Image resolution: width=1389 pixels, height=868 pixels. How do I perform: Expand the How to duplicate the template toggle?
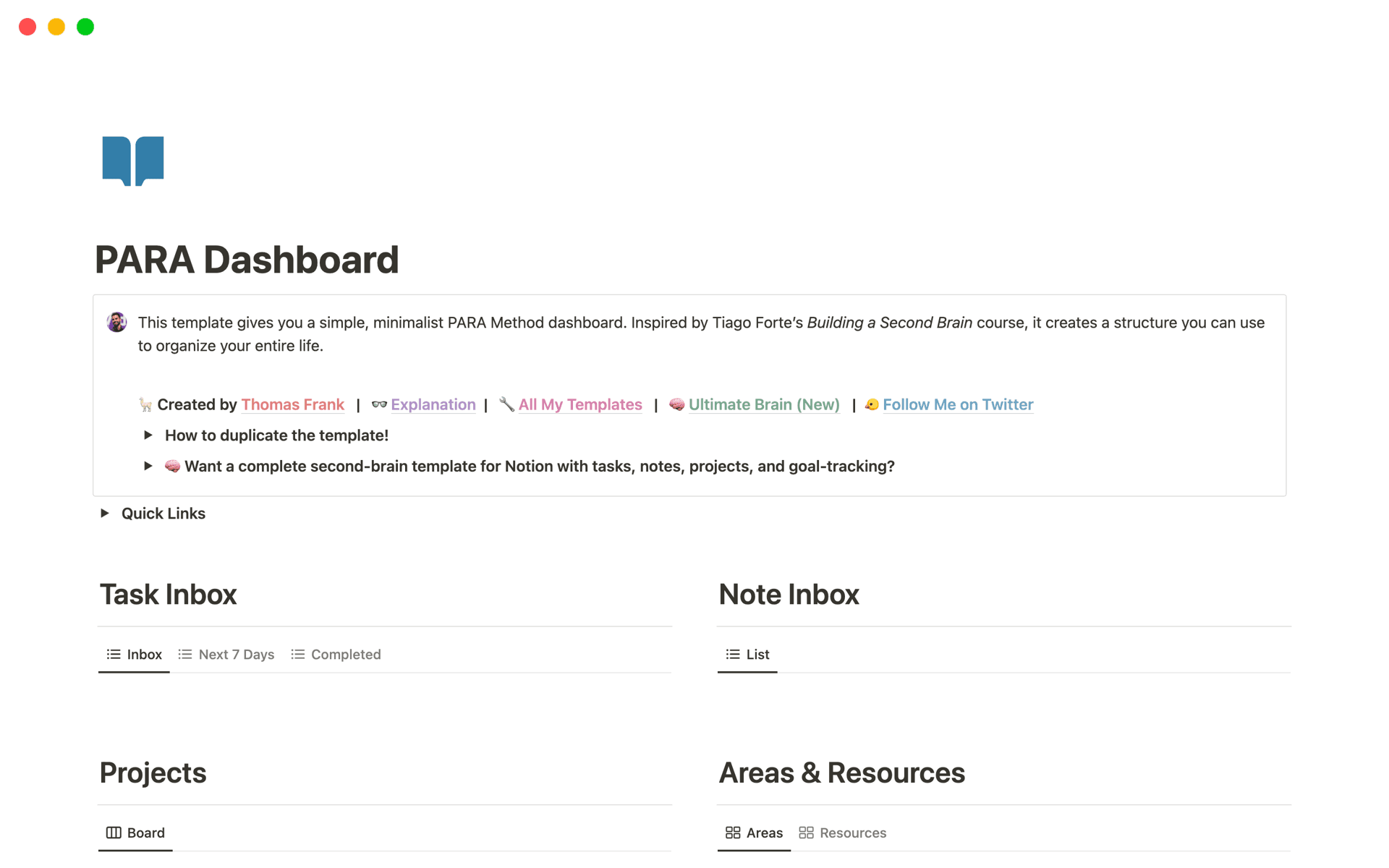[148, 435]
